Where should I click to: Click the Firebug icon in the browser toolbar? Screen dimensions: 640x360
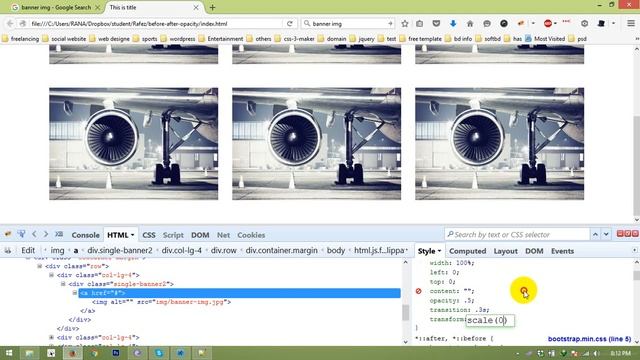pos(520,24)
